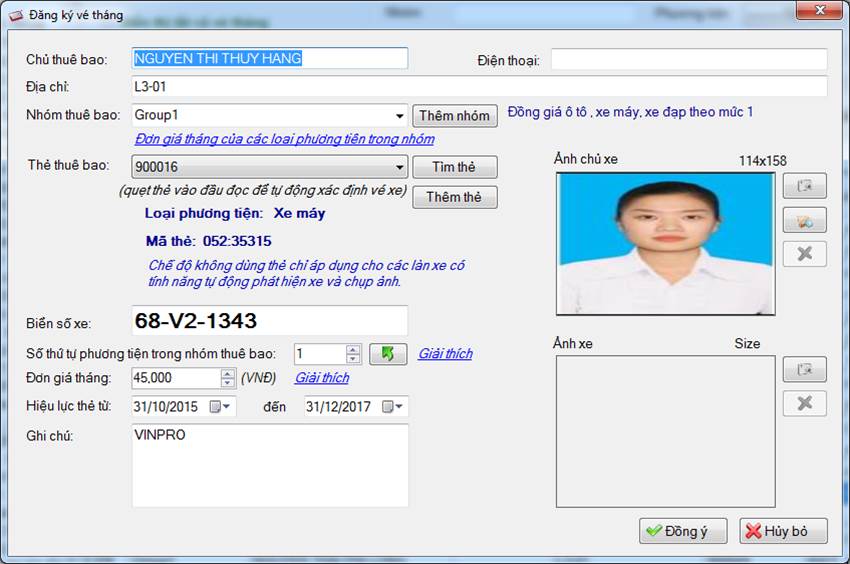The image size is (850, 564).
Task: Click the first icon button beside owner photo
Action: (x=804, y=186)
